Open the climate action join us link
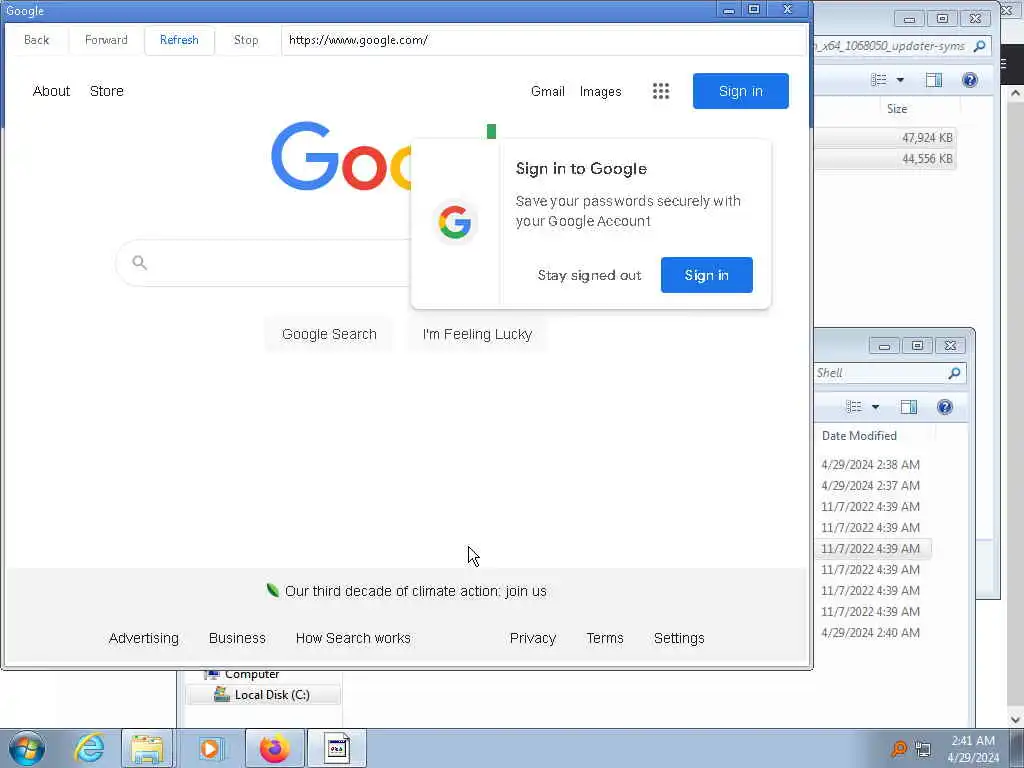Screen dimensions: 1024x768 click(x=415, y=591)
